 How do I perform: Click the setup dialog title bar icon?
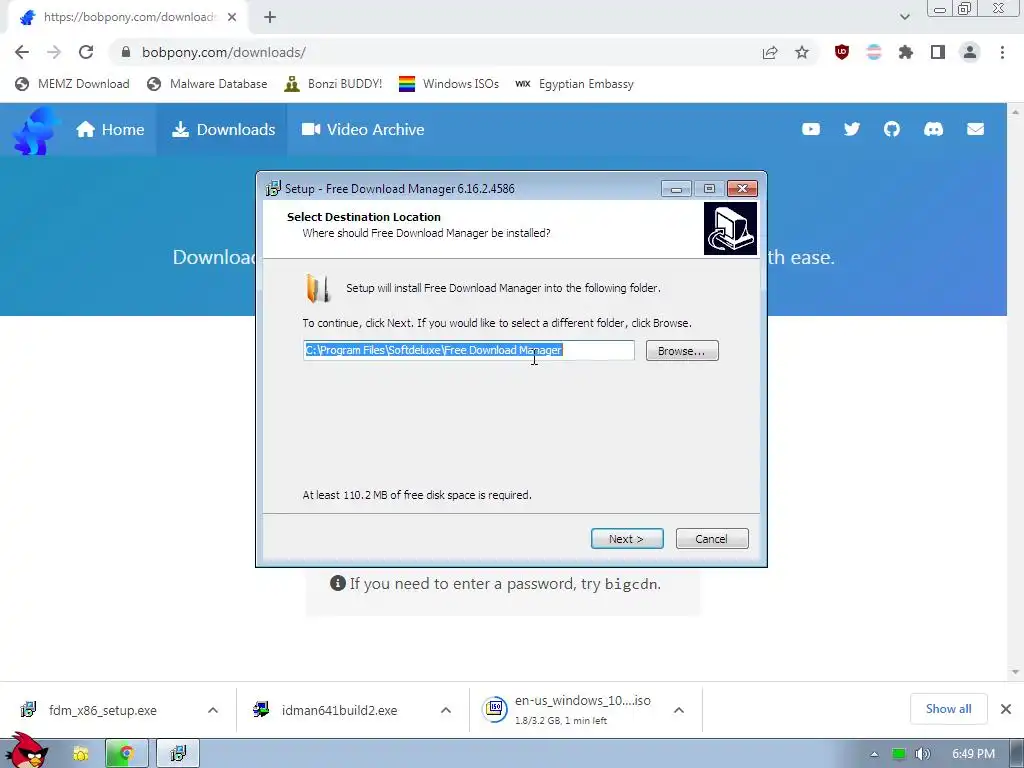[273, 189]
